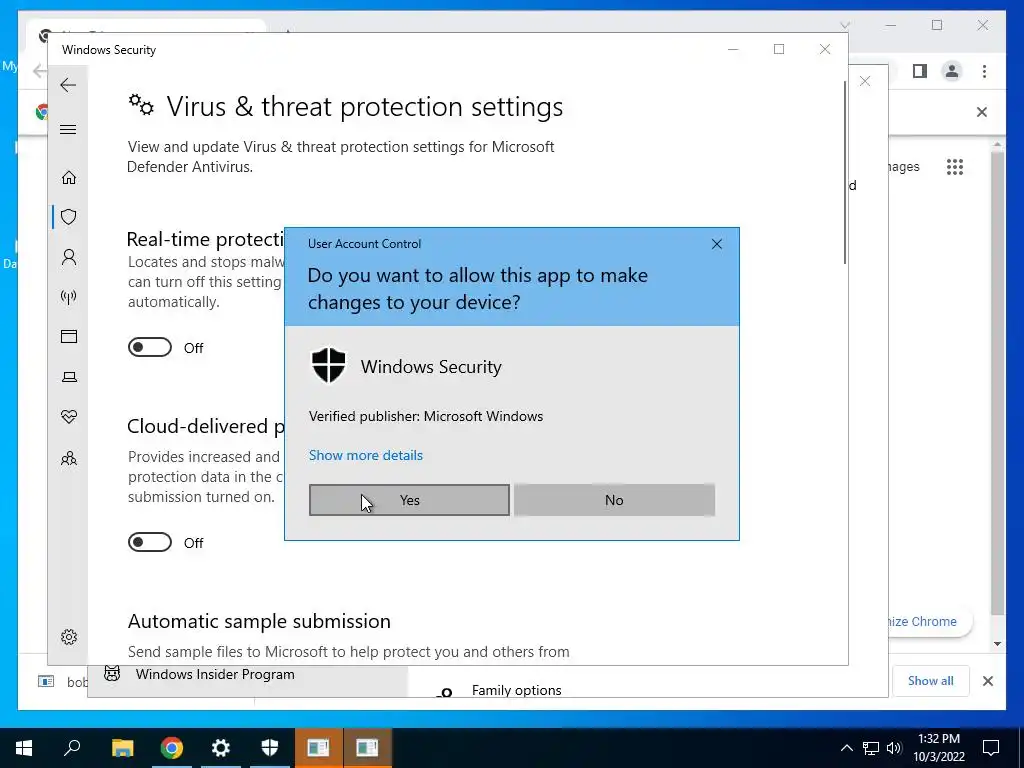Show hidden system tray icons

point(846,748)
